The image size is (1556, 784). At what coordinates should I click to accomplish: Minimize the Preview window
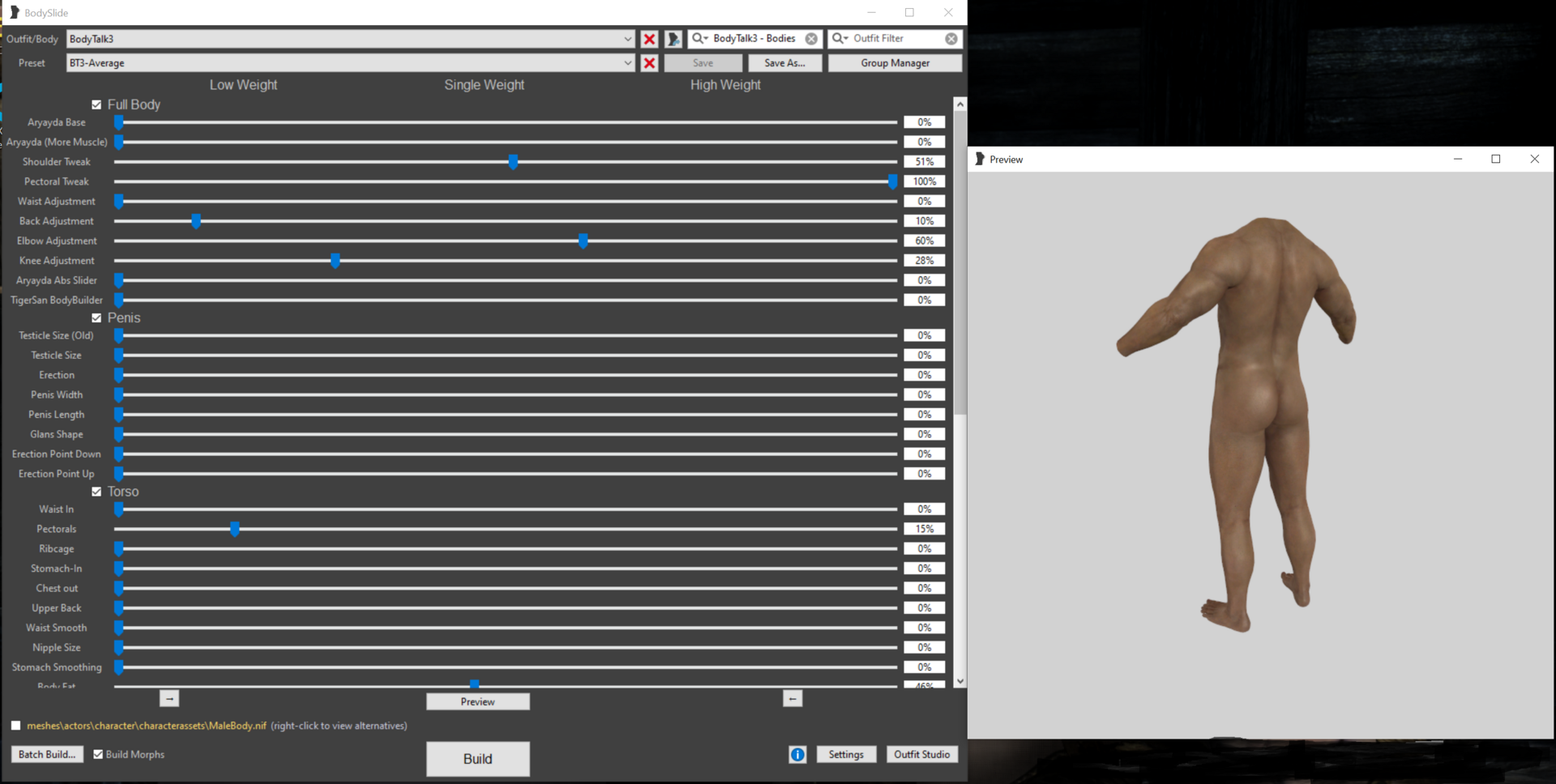pyautogui.click(x=1458, y=159)
